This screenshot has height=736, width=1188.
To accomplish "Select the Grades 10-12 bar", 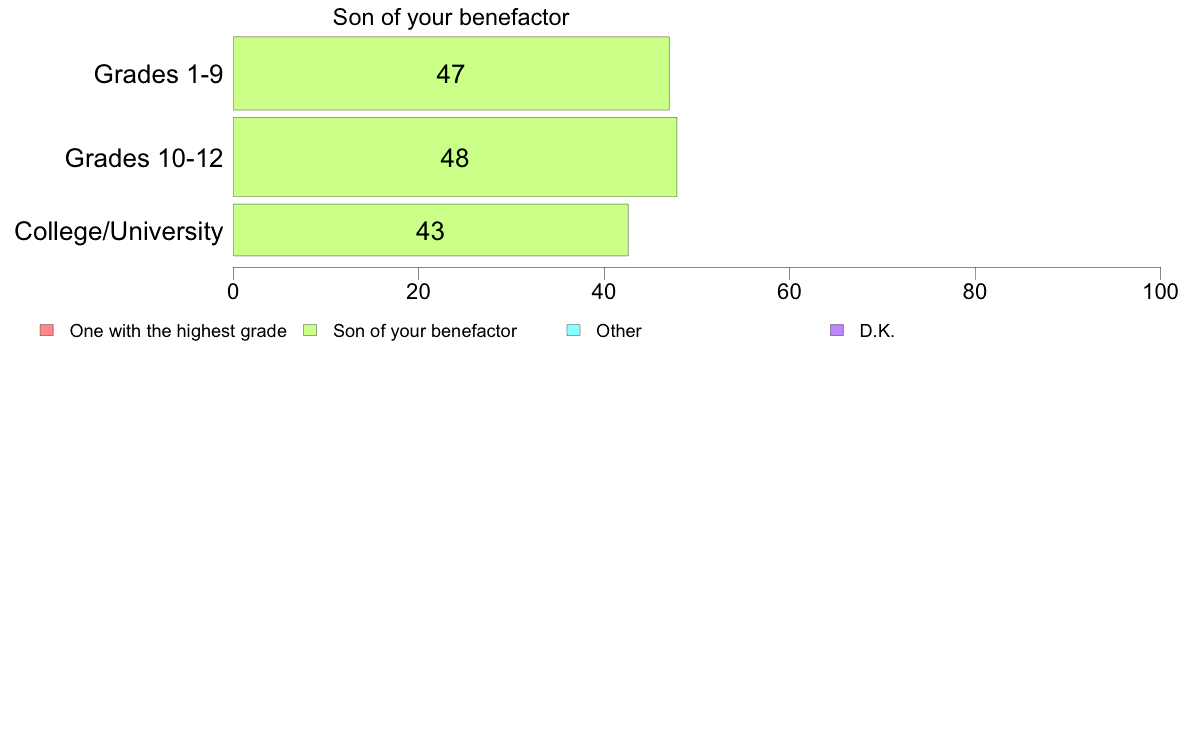I will pos(455,157).
